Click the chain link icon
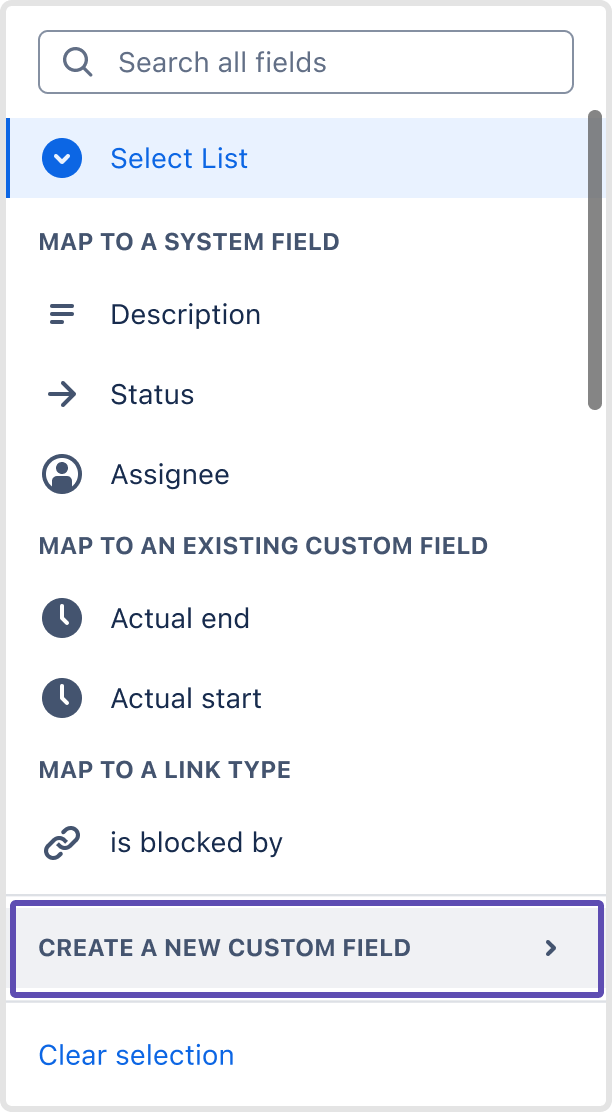The width and height of the screenshot is (612, 1112). [x=62, y=843]
